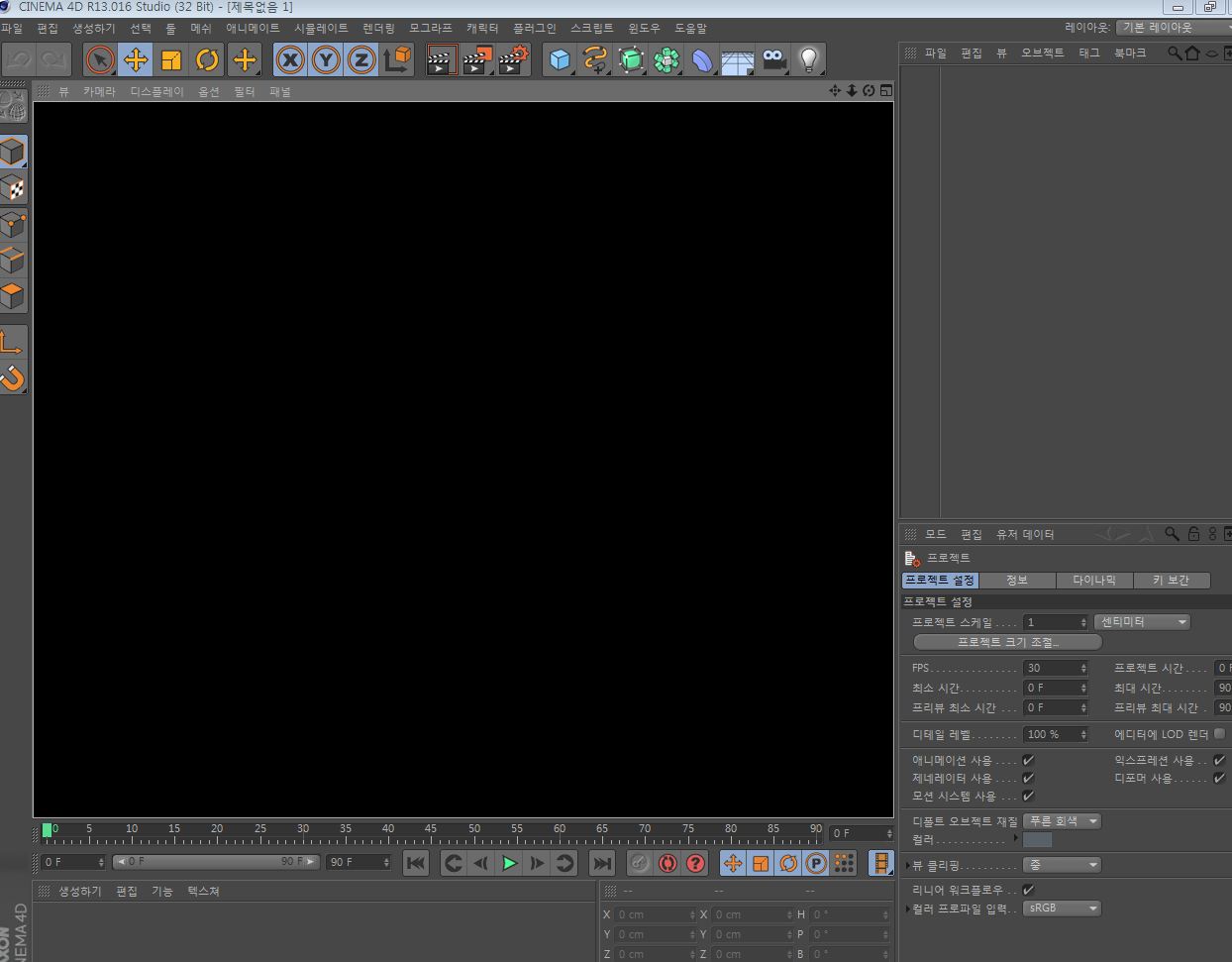Jump to end of animation

pos(602,863)
